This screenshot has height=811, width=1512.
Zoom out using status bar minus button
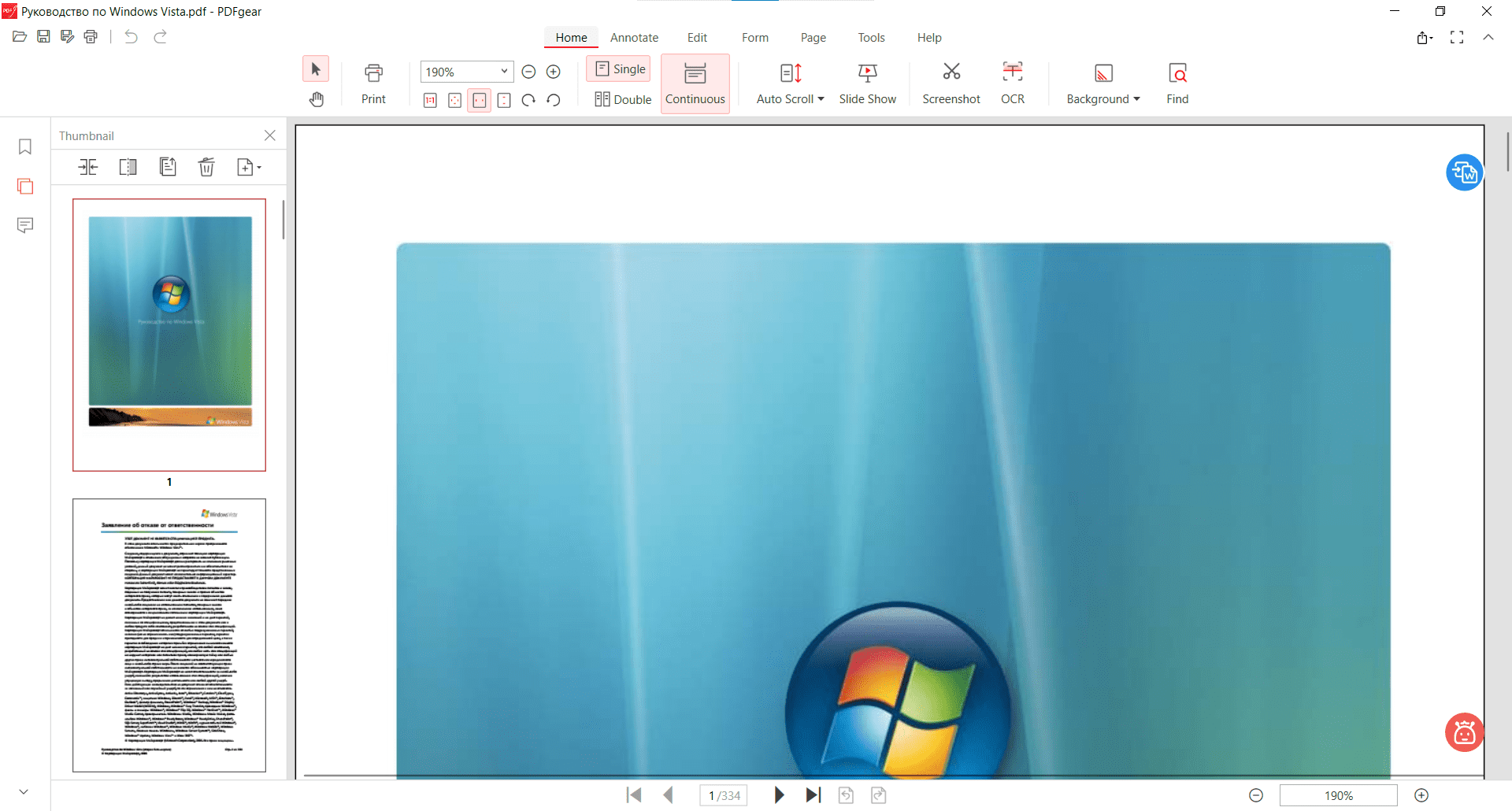click(1256, 795)
